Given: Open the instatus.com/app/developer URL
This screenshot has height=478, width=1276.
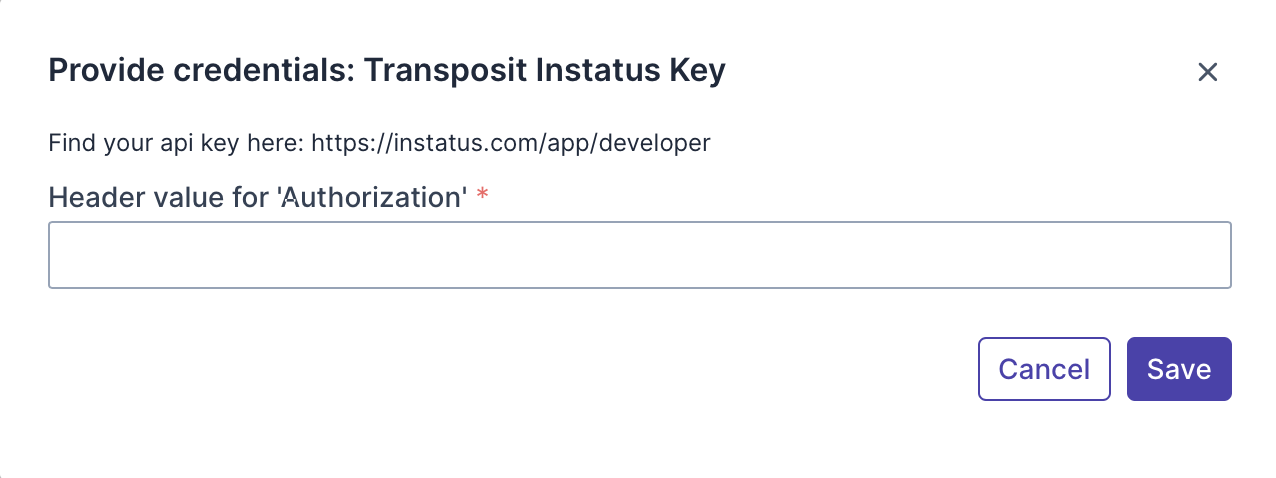Looking at the screenshot, I should (x=510, y=143).
